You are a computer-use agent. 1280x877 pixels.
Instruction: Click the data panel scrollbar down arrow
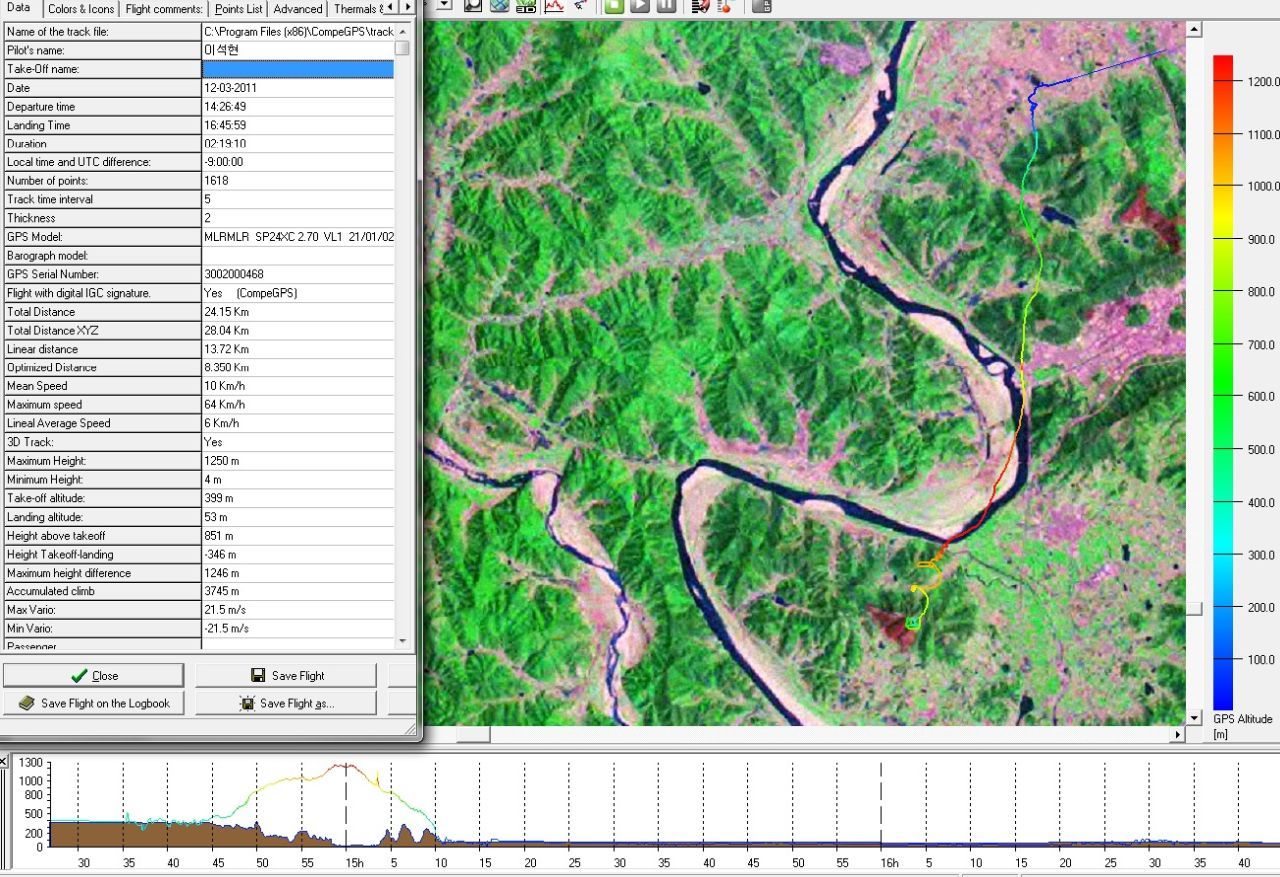point(402,641)
